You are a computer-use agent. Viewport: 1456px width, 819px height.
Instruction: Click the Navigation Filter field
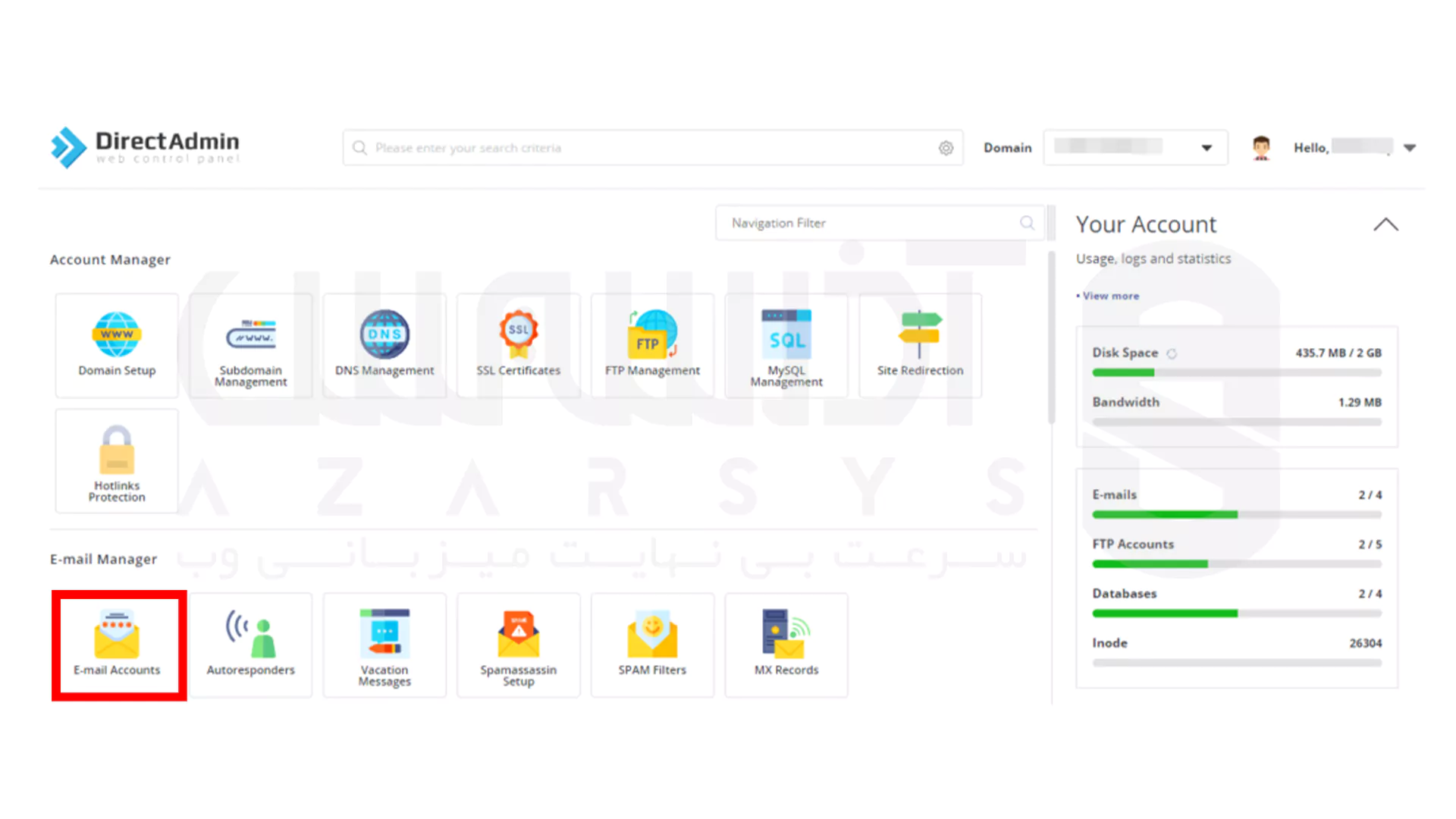[872, 223]
